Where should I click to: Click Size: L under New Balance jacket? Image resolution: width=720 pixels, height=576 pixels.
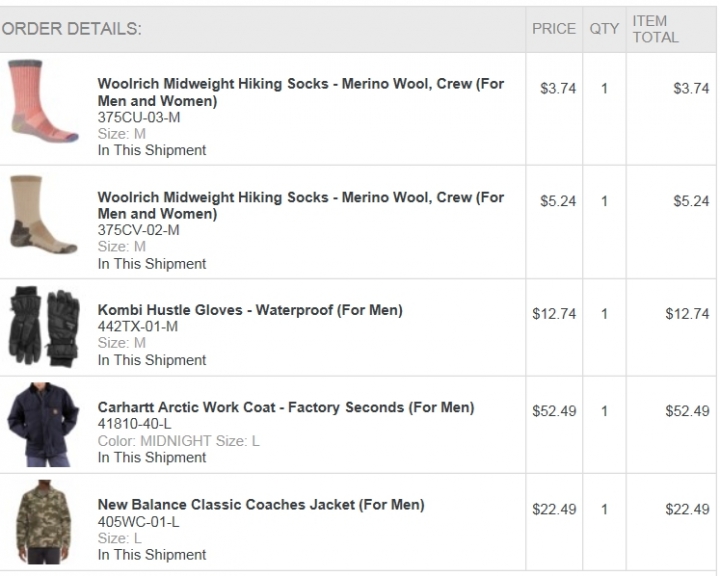(x=119, y=538)
